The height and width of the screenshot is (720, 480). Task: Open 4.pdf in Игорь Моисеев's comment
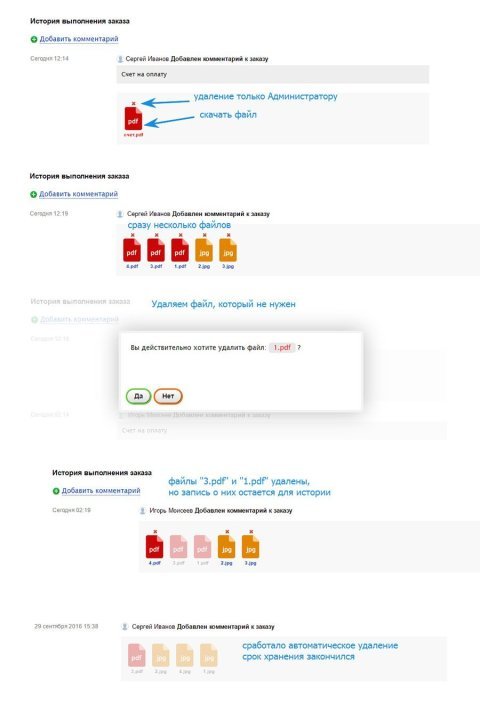(x=154, y=547)
